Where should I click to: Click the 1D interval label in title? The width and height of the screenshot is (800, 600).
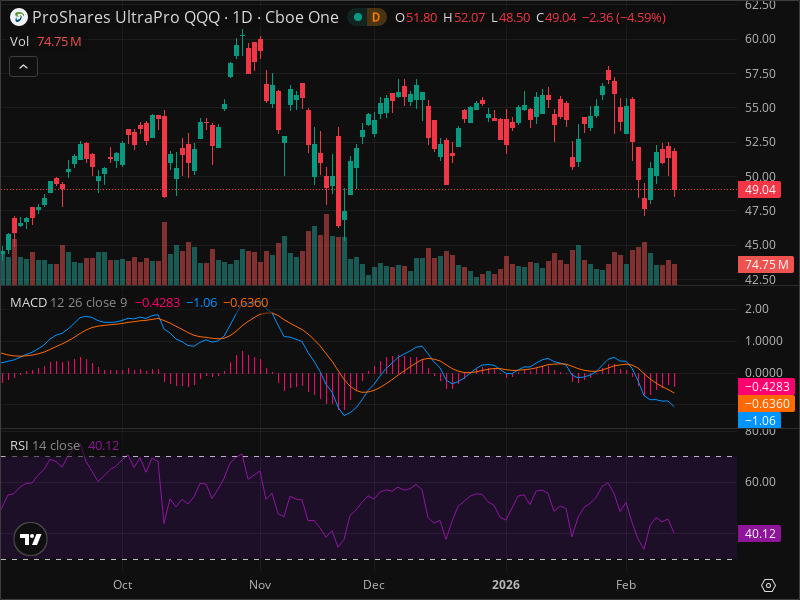[242, 17]
